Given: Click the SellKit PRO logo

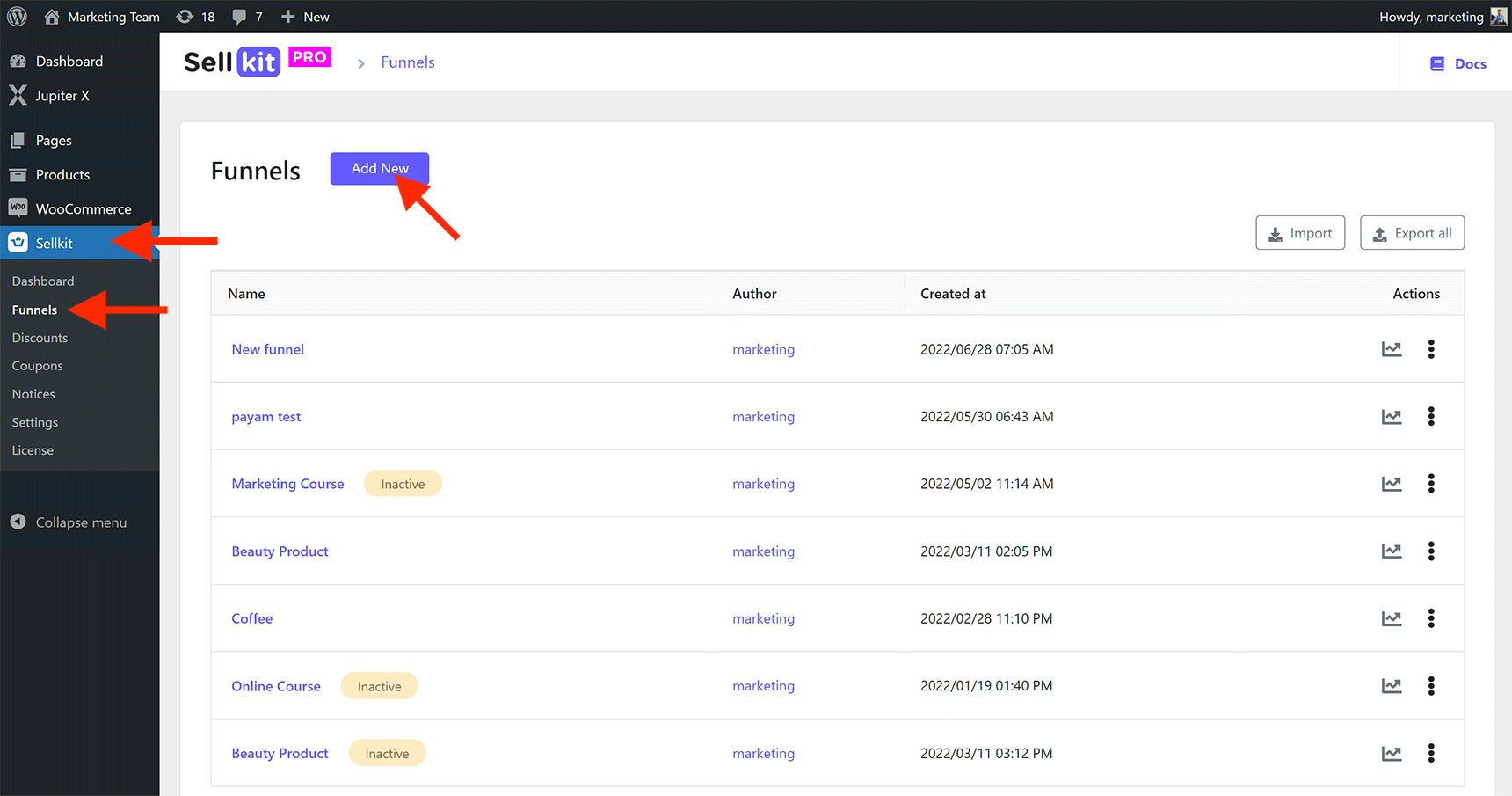Looking at the screenshot, I should click(258, 62).
